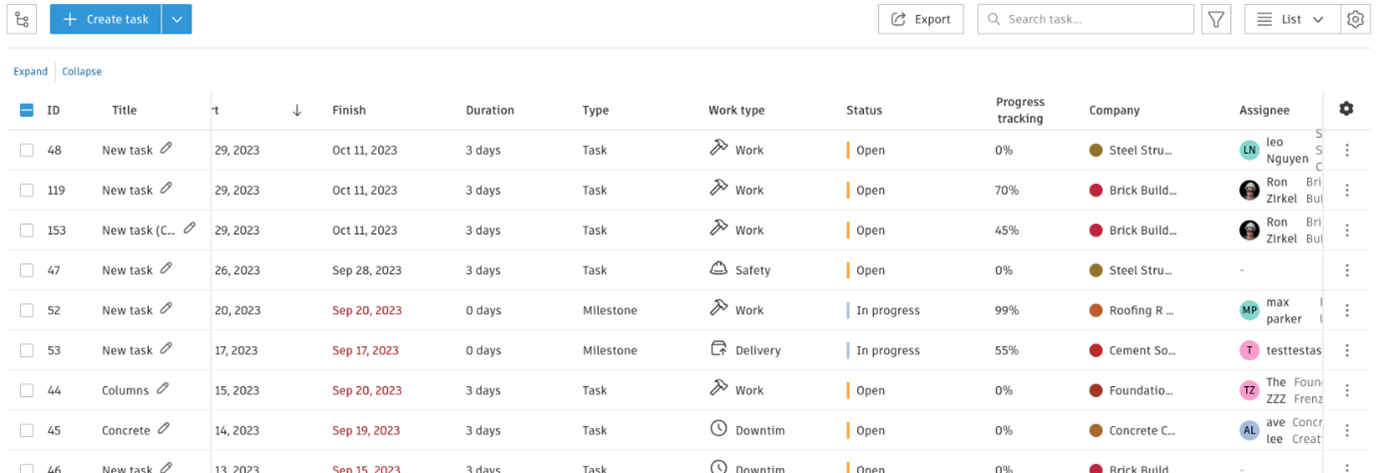Open view settings gear beside List
This screenshot has width=1379, height=473.
(1355, 19)
